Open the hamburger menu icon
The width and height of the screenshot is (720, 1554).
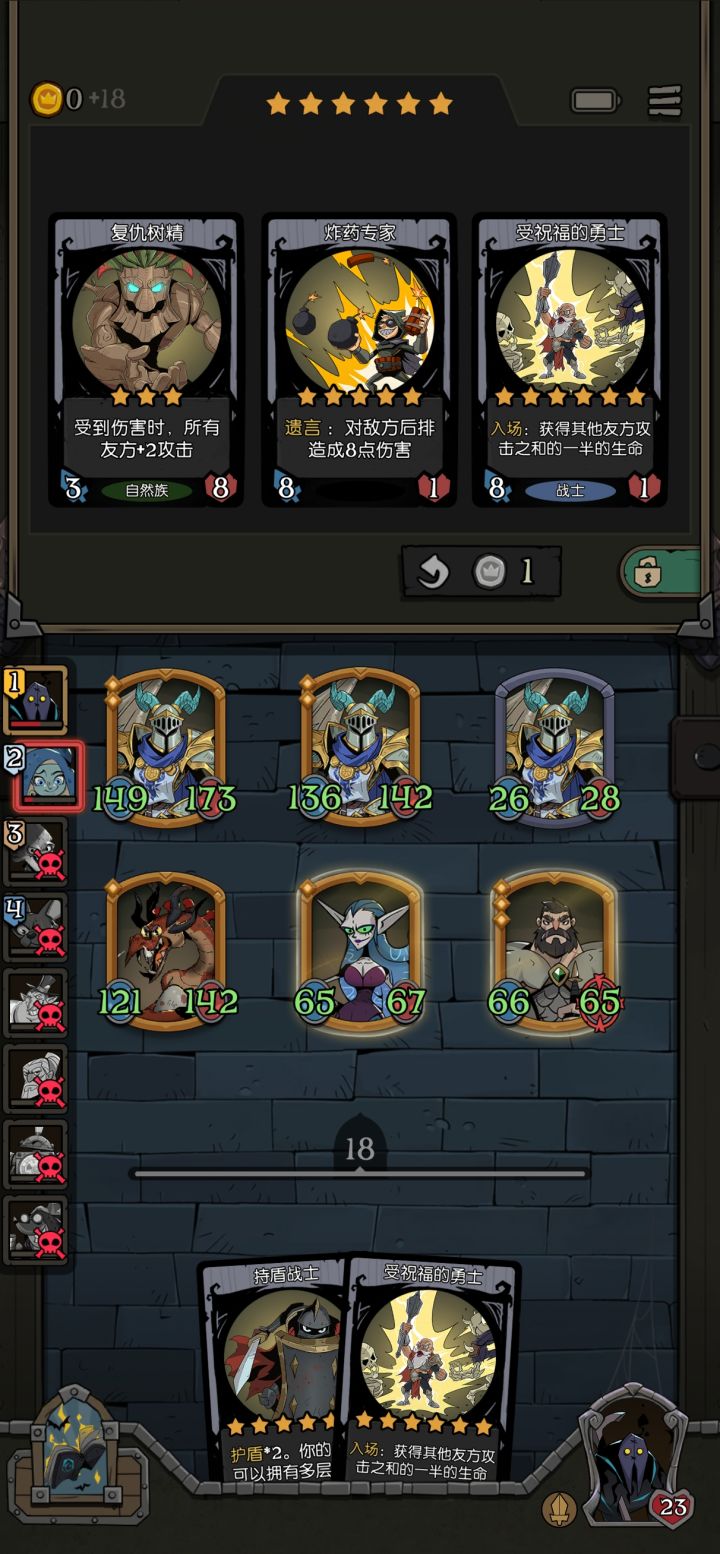[x=665, y=100]
